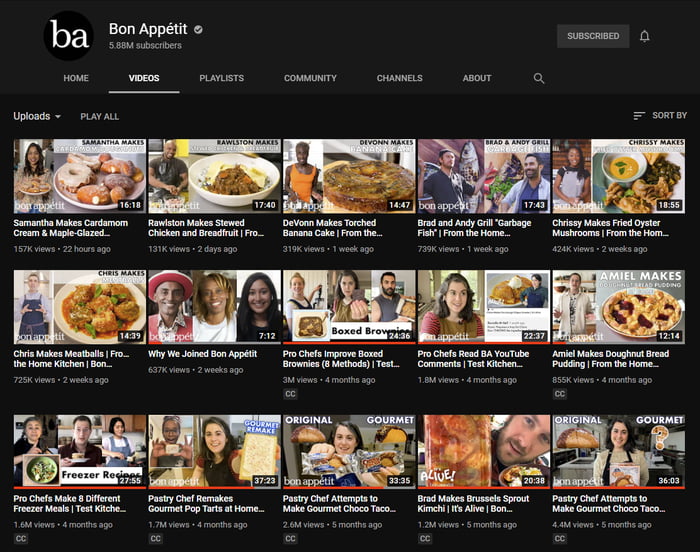Open the ABOUT tab
Screen dimensions: 700x552
tap(477, 78)
